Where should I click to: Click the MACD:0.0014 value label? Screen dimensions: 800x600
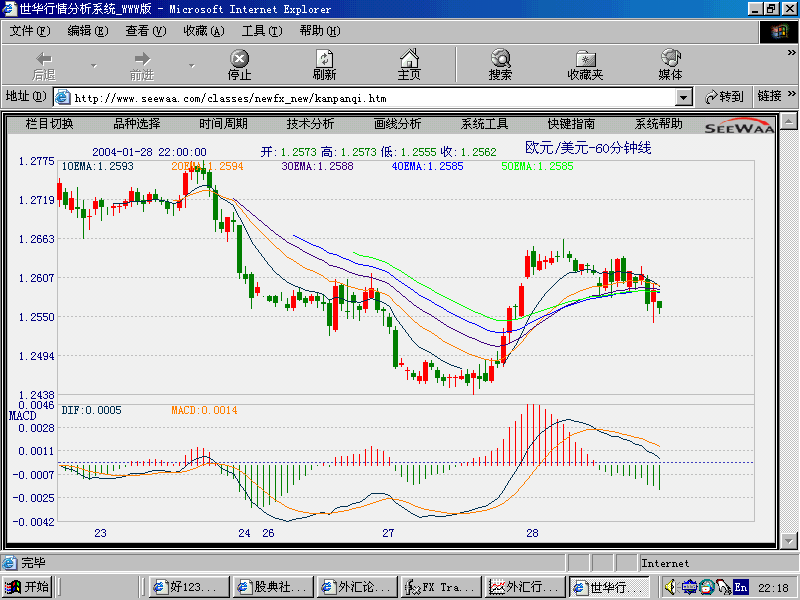(x=204, y=410)
